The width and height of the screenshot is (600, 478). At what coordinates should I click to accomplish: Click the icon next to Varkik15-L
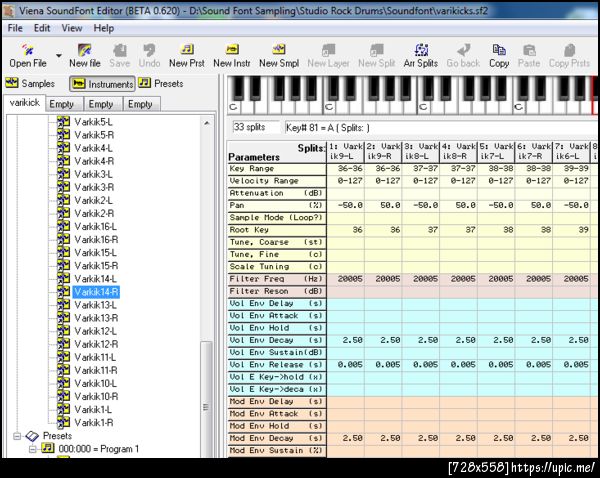pos(64,252)
